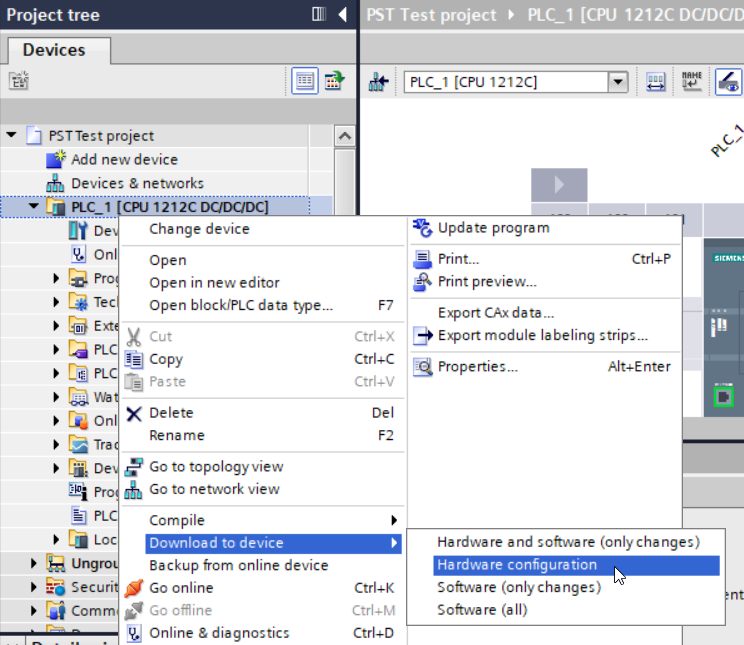Image resolution: width=744 pixels, height=645 pixels.
Task: Open Devices & networks tree item
Action: (137, 183)
